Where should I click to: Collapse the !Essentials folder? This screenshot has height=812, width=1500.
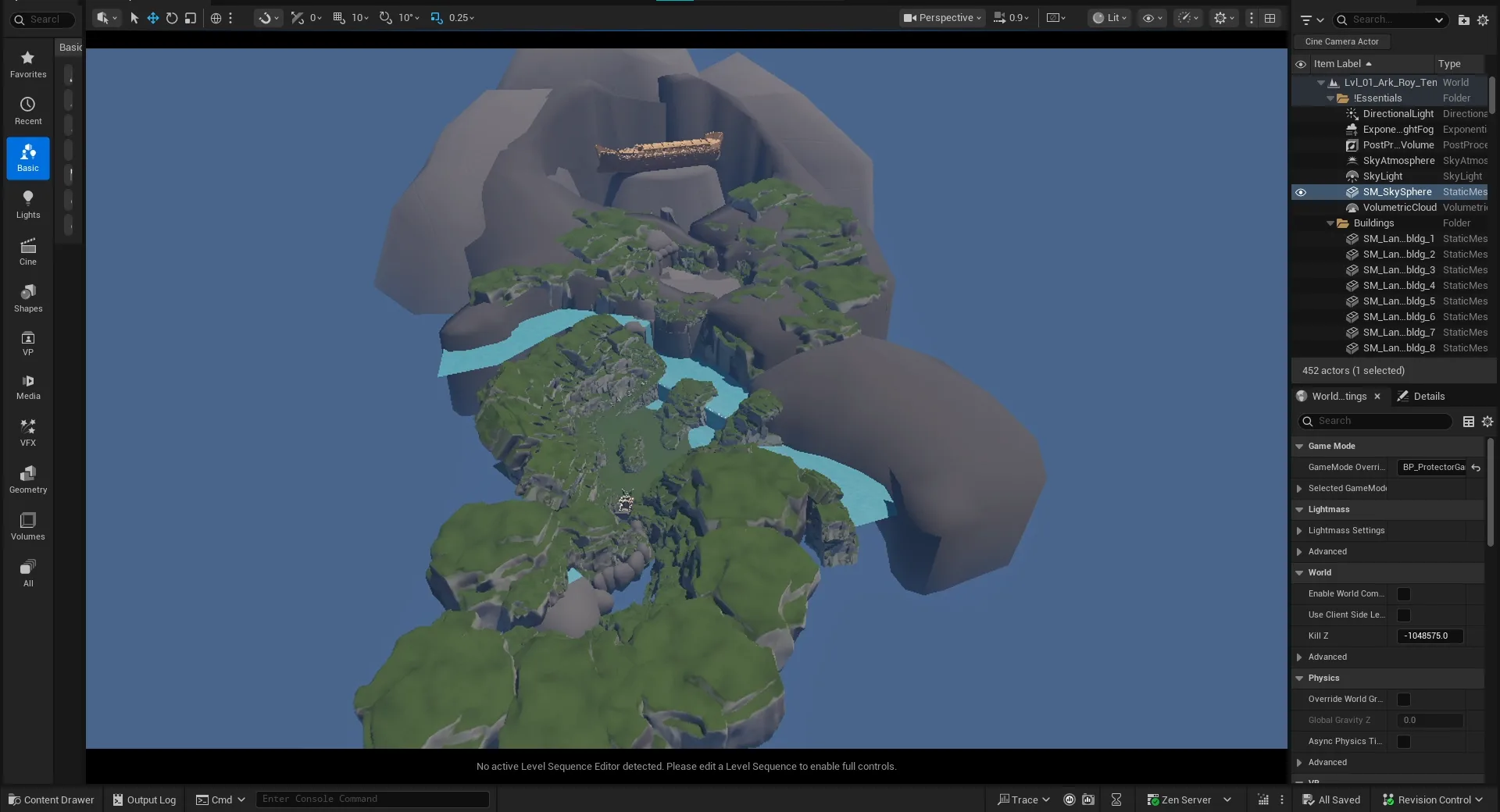point(1330,98)
